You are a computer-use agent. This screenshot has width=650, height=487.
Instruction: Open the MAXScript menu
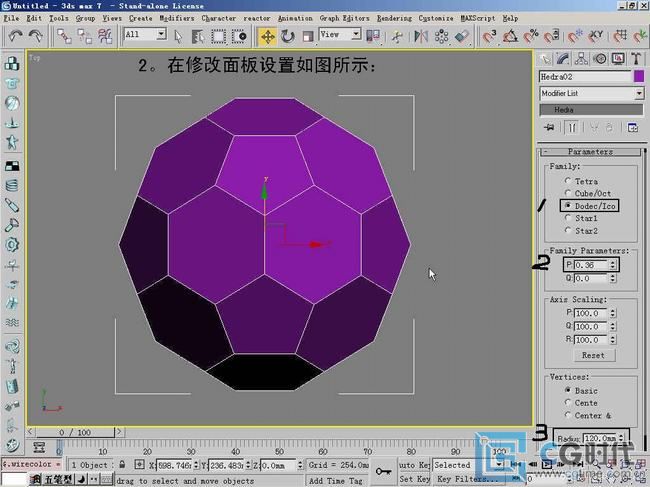pos(478,18)
